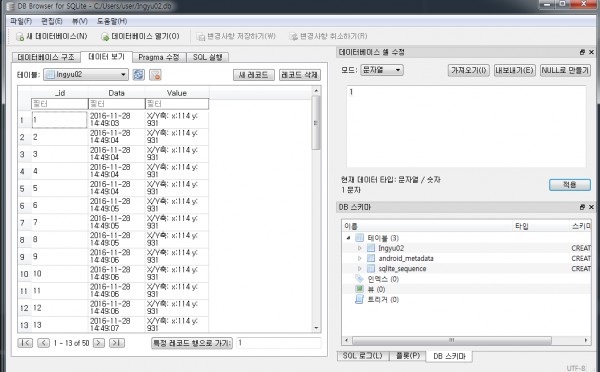Select the _id cell of row 1
This screenshot has height=372, width=600.
(x=60, y=120)
